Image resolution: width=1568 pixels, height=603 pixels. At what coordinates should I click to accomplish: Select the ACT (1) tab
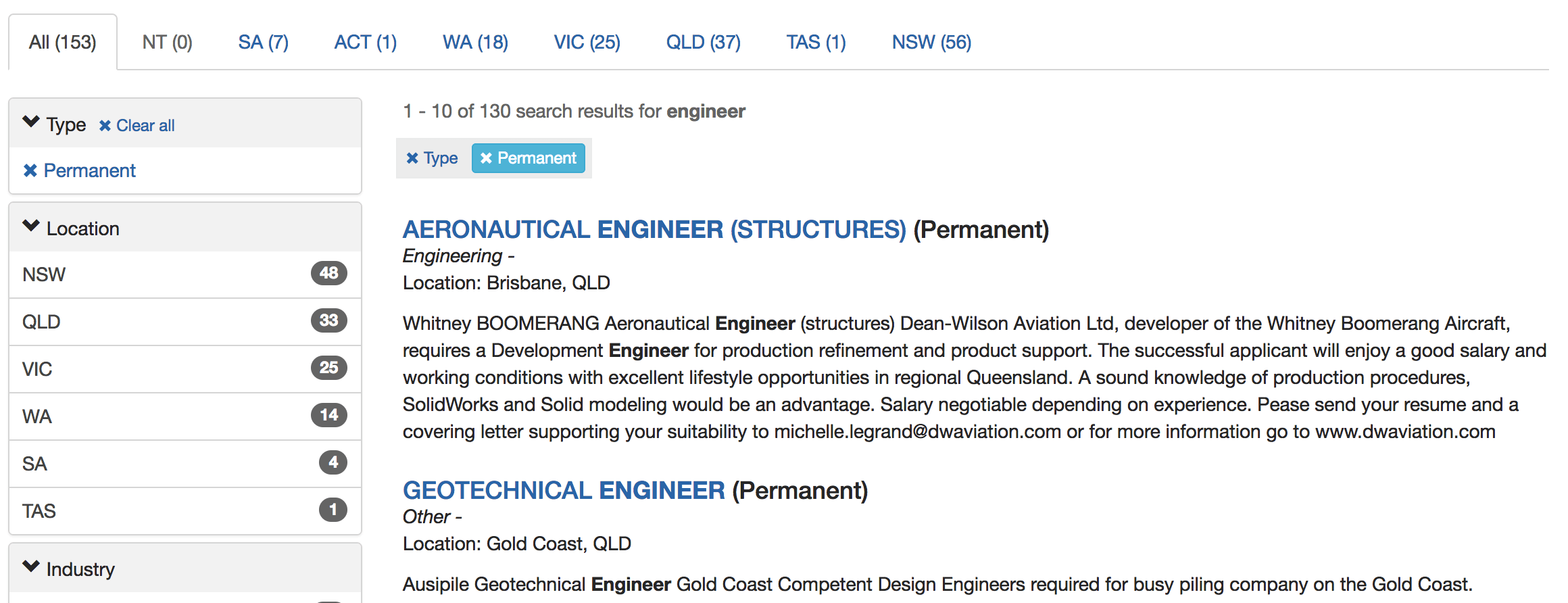click(365, 43)
